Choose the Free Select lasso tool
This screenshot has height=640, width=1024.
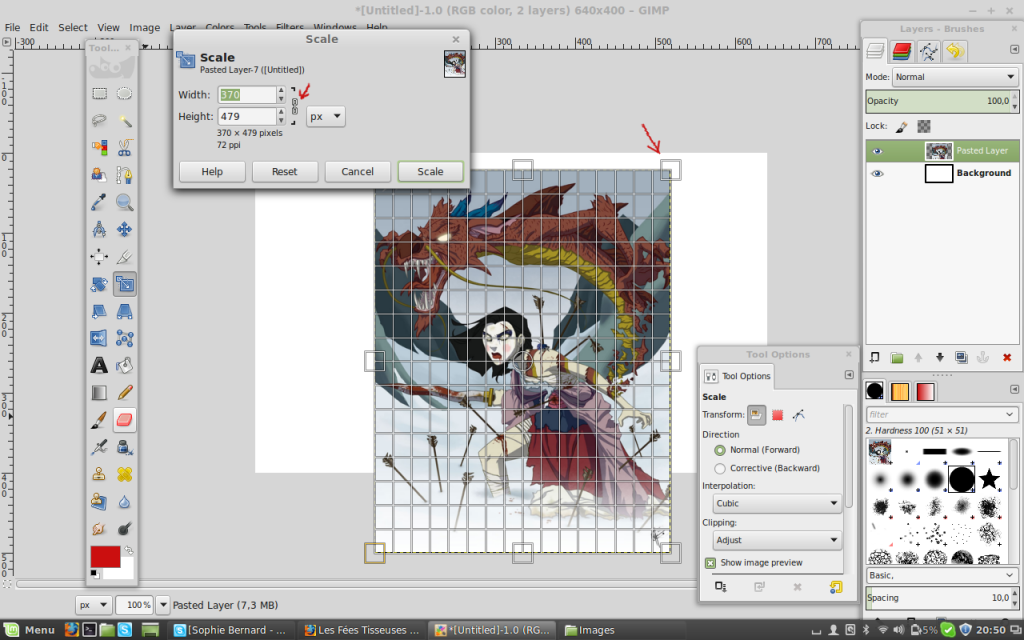pos(99,121)
